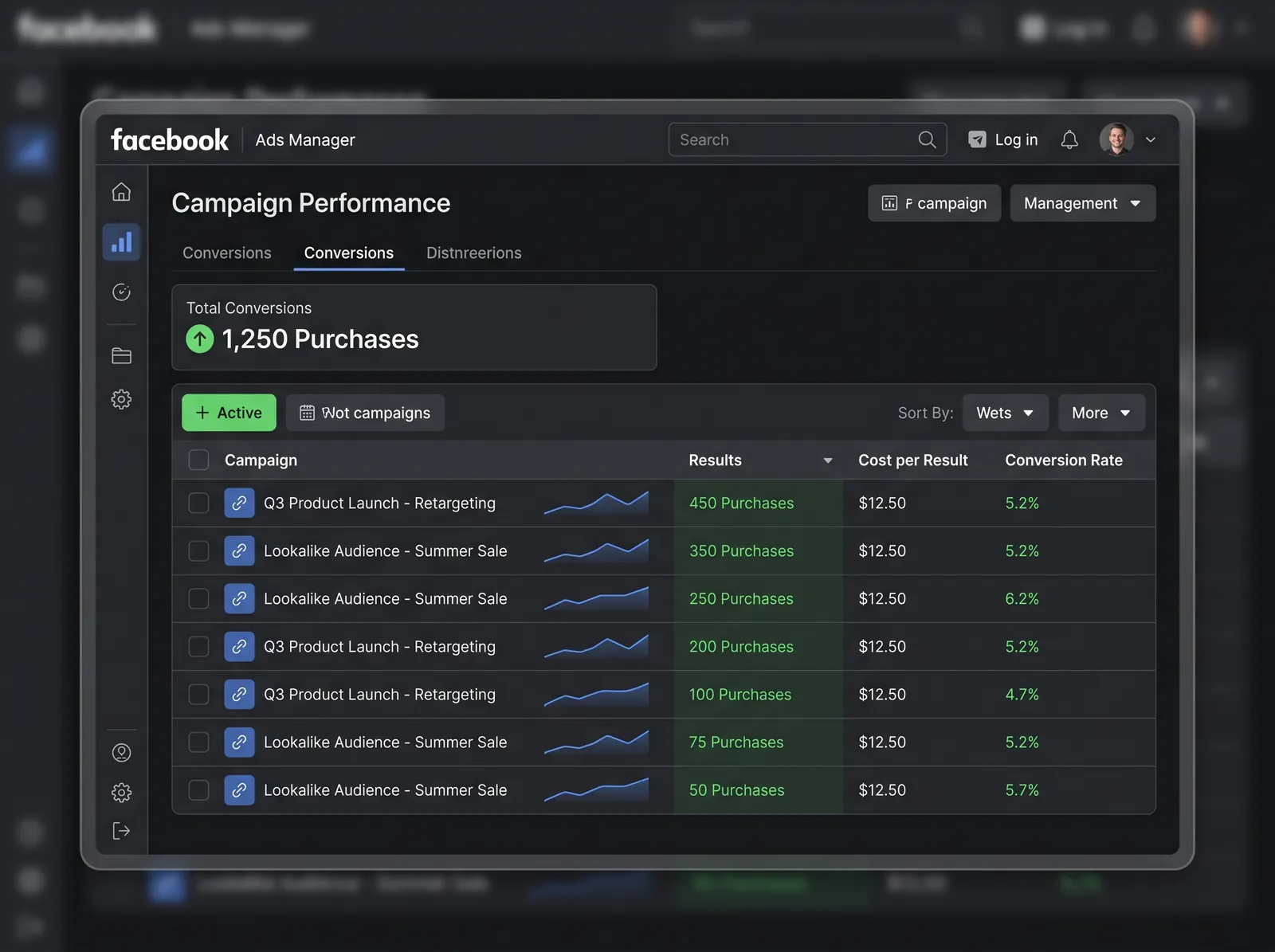Click link icon of 250 Purchases row

[239, 599]
